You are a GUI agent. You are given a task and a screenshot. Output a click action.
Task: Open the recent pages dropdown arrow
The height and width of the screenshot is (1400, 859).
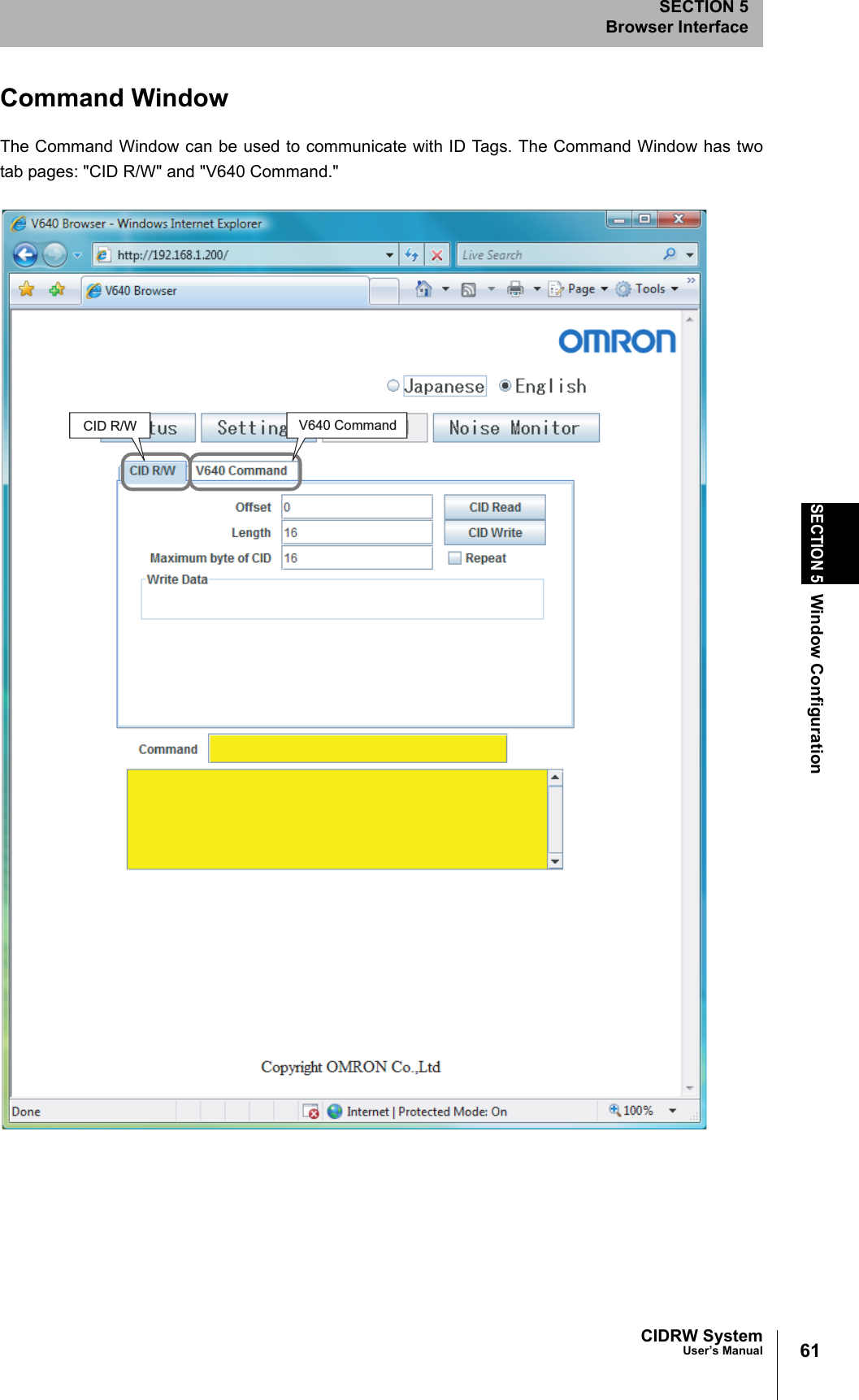tap(78, 255)
